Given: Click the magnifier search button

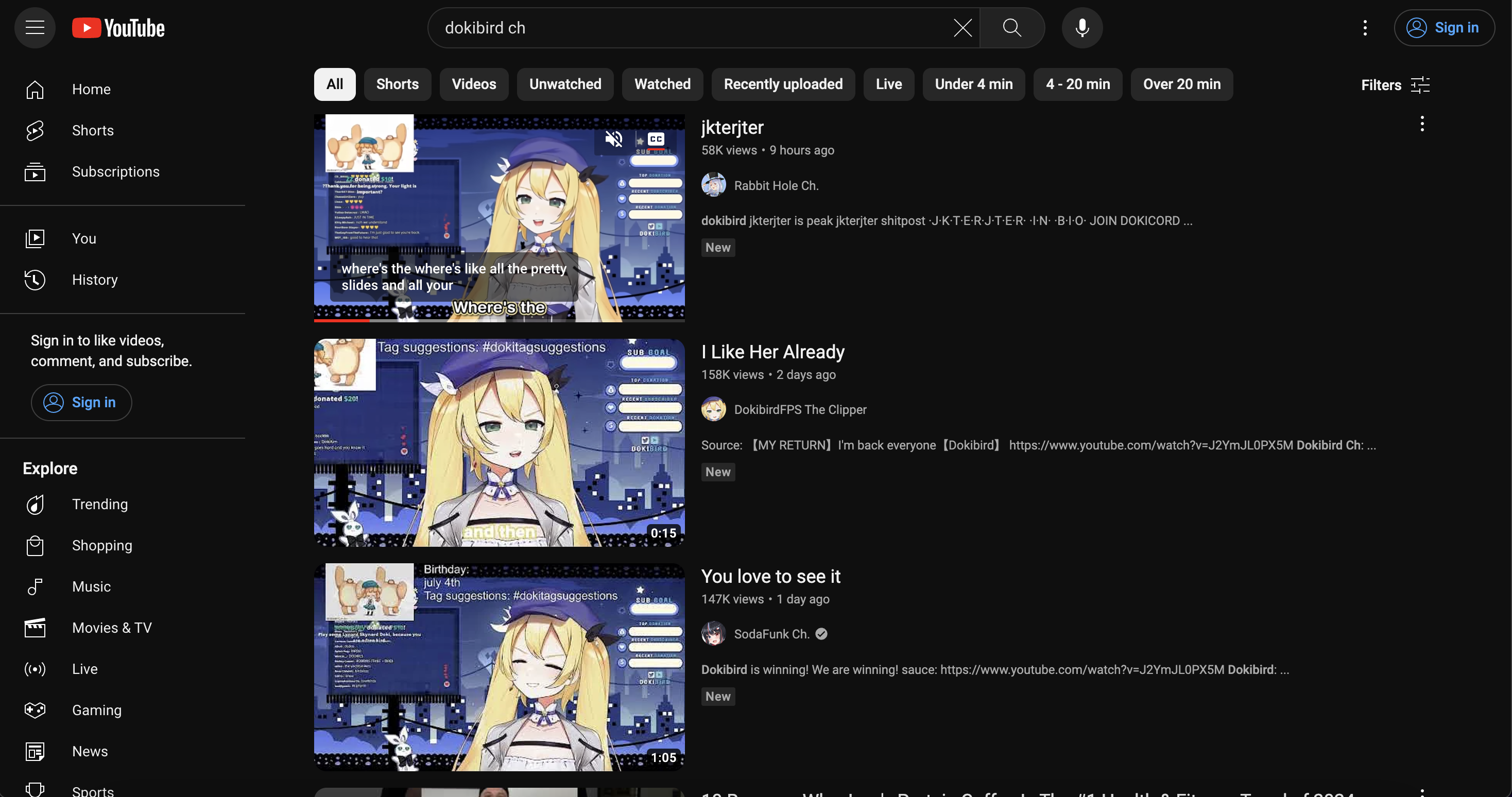Looking at the screenshot, I should [x=1012, y=28].
